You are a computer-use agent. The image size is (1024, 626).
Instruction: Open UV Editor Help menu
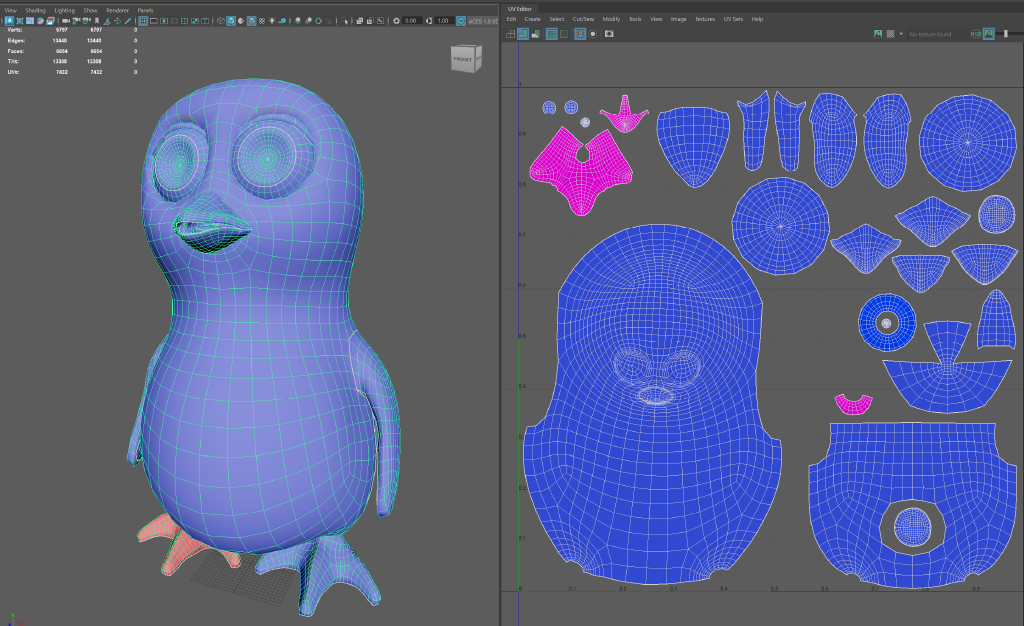tap(757, 19)
